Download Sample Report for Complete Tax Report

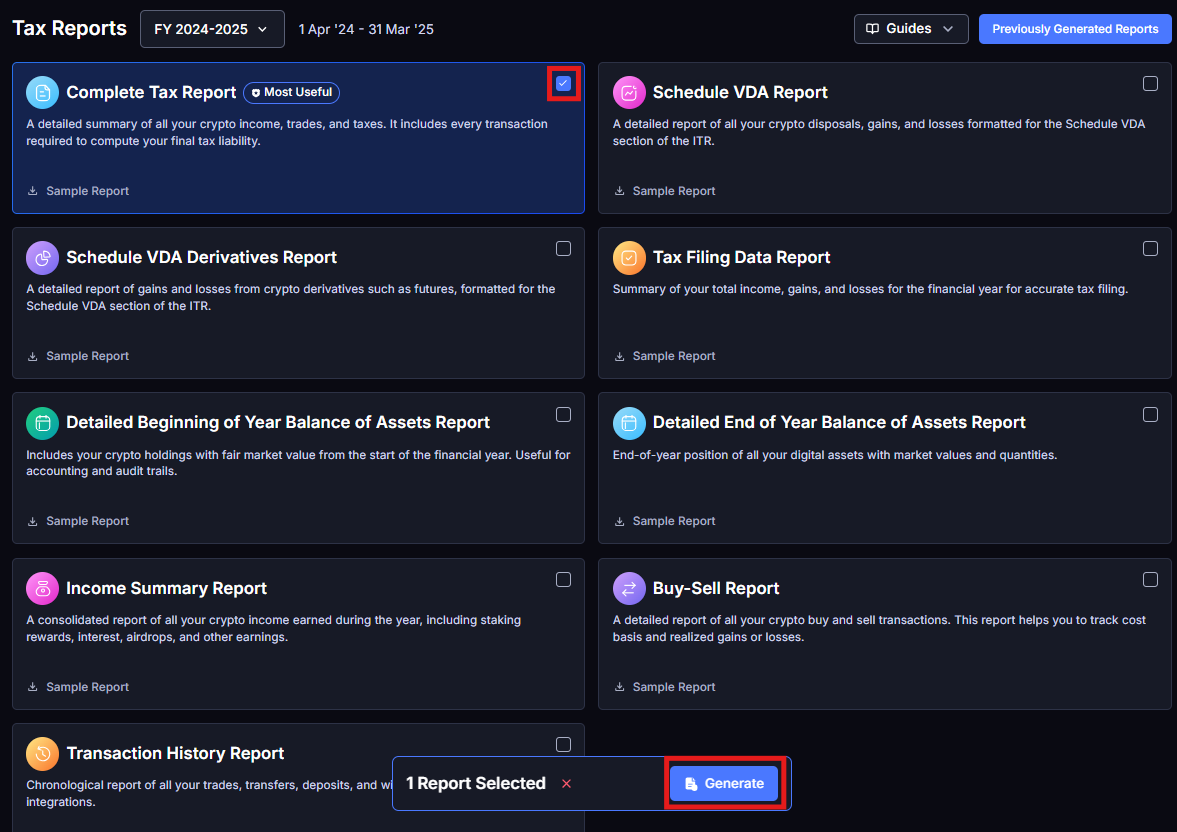(78, 191)
